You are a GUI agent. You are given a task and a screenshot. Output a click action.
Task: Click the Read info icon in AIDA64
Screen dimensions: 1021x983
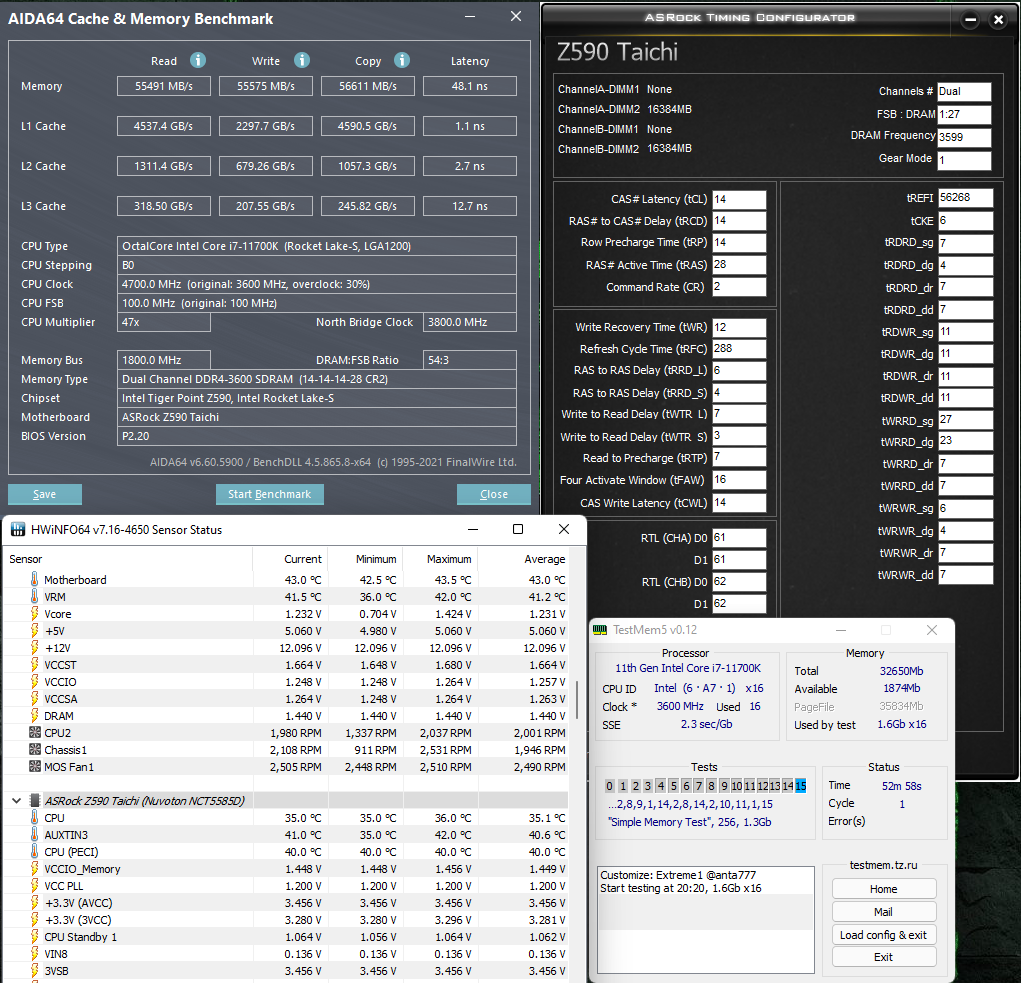coord(198,60)
